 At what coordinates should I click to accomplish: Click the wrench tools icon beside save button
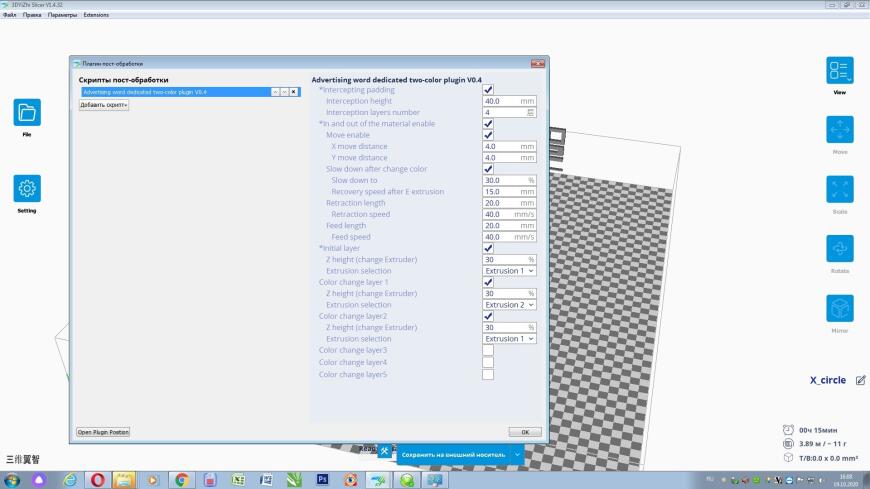(x=385, y=451)
